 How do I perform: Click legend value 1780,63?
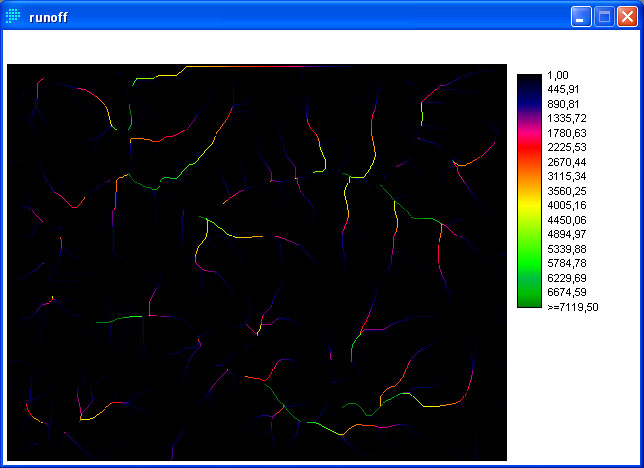coord(567,133)
